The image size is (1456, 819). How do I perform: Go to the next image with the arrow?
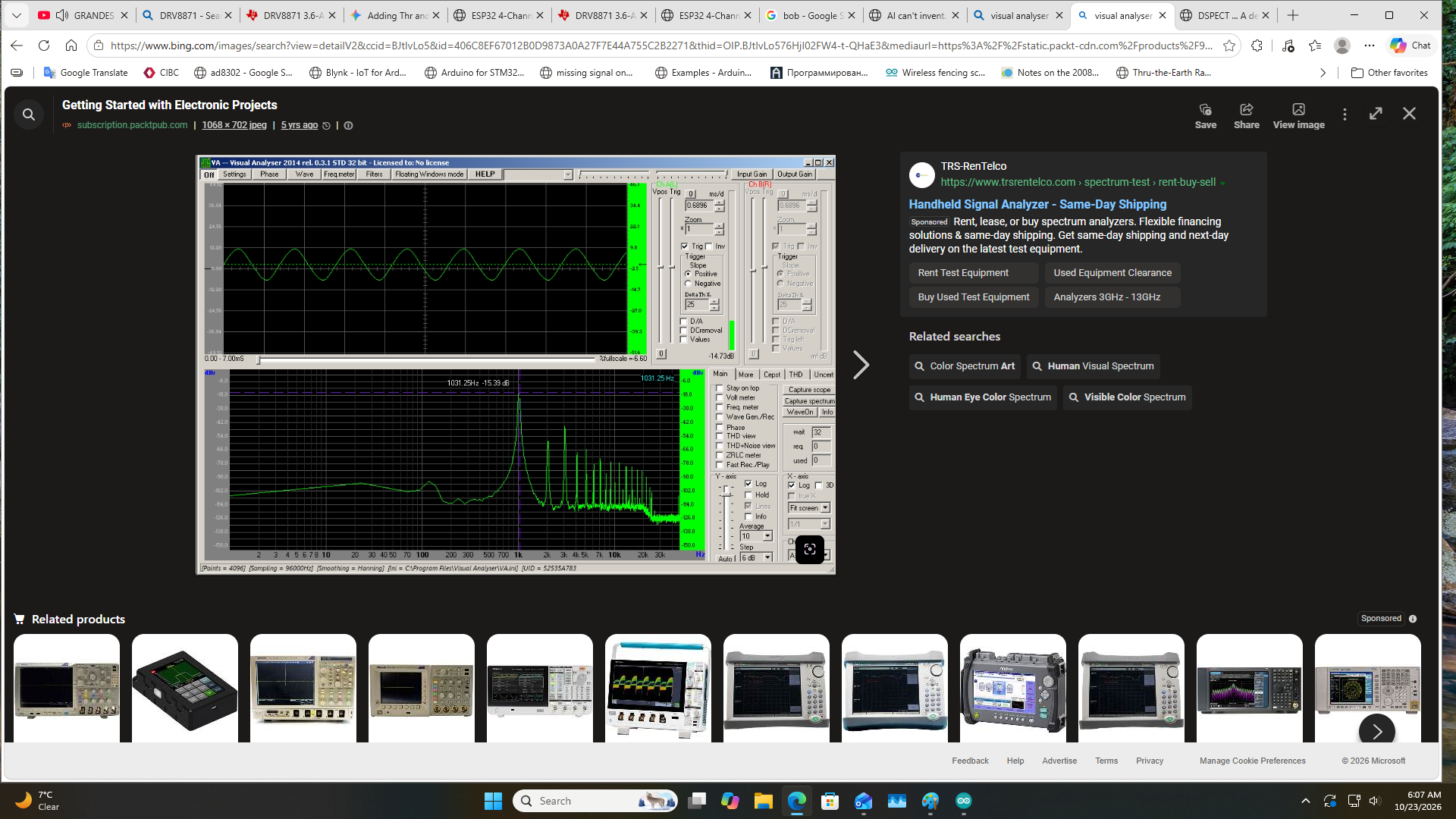click(x=861, y=365)
